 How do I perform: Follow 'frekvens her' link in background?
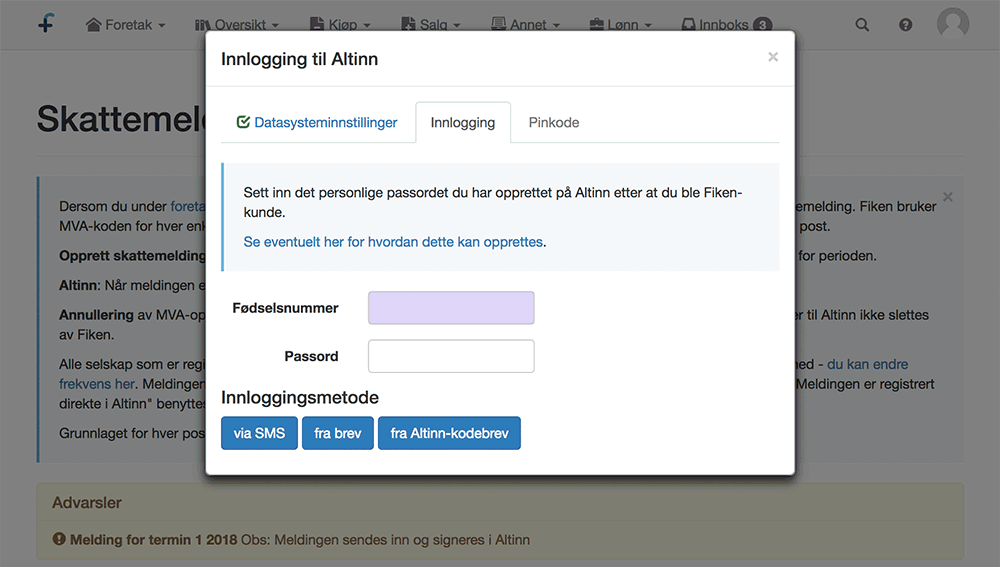[96, 384]
